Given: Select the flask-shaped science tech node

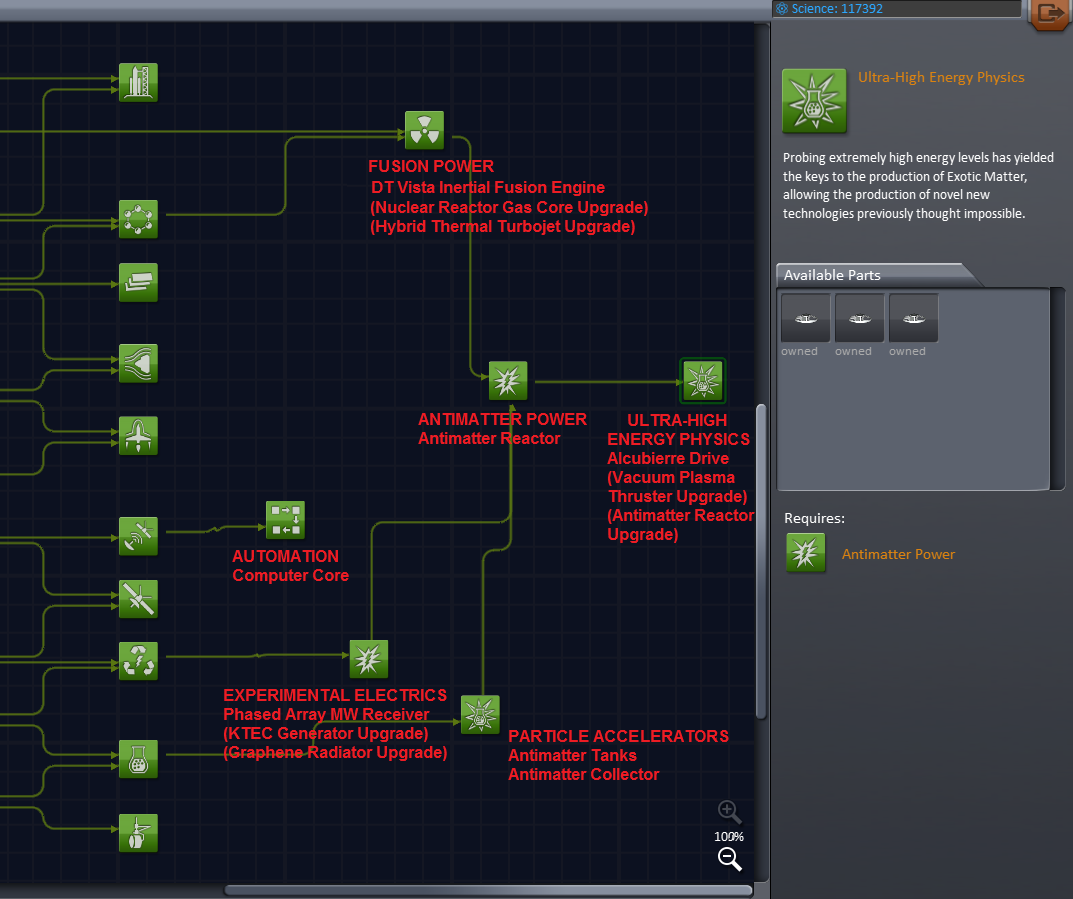Looking at the screenshot, I should click(x=138, y=759).
